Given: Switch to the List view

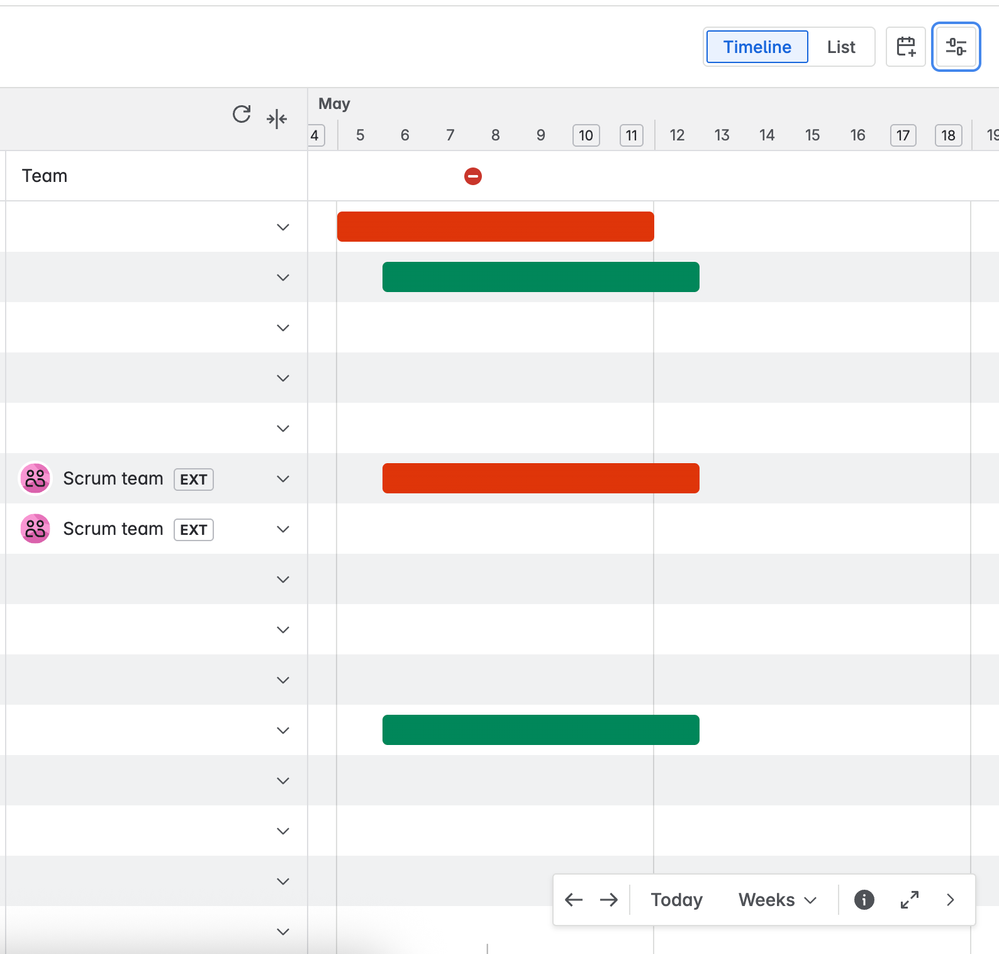Looking at the screenshot, I should pos(840,47).
